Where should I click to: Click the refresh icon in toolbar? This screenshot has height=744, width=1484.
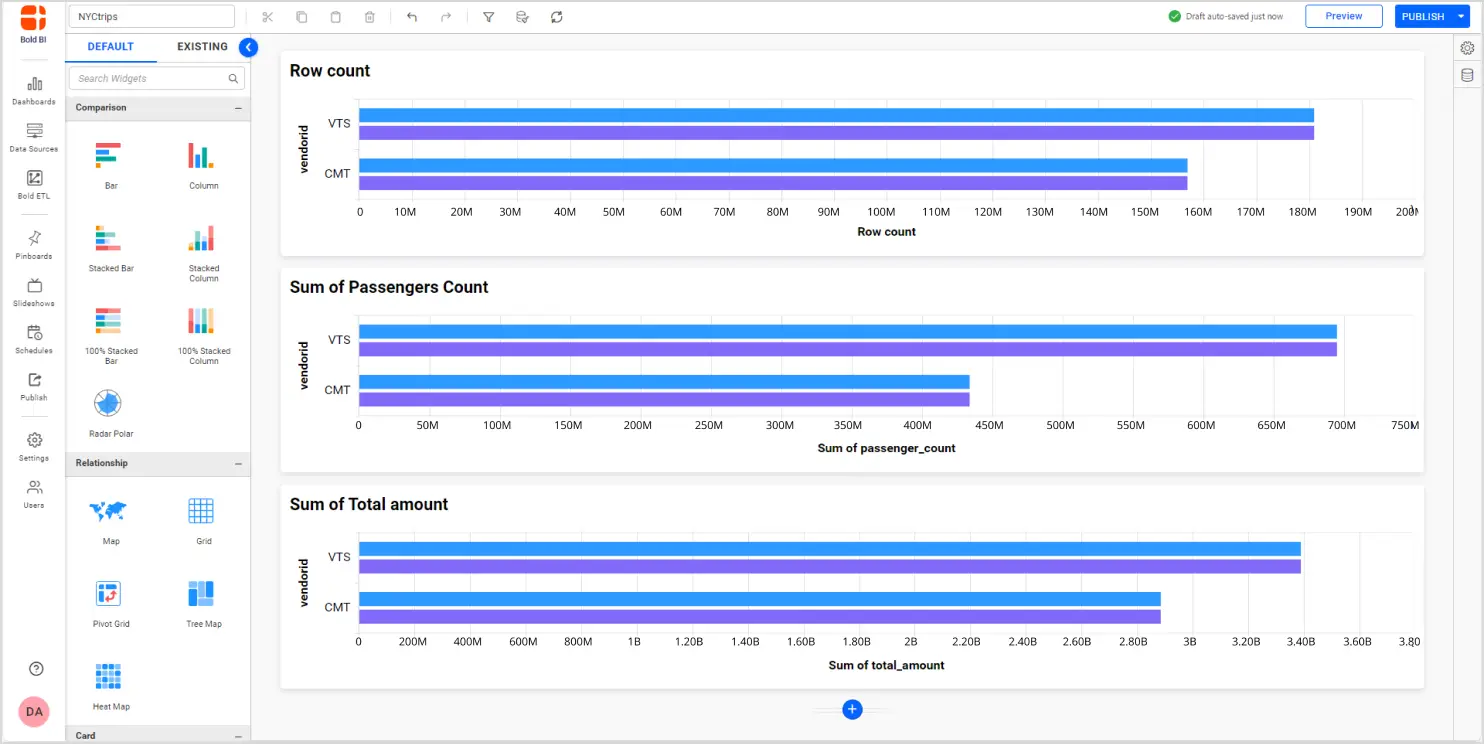(557, 17)
